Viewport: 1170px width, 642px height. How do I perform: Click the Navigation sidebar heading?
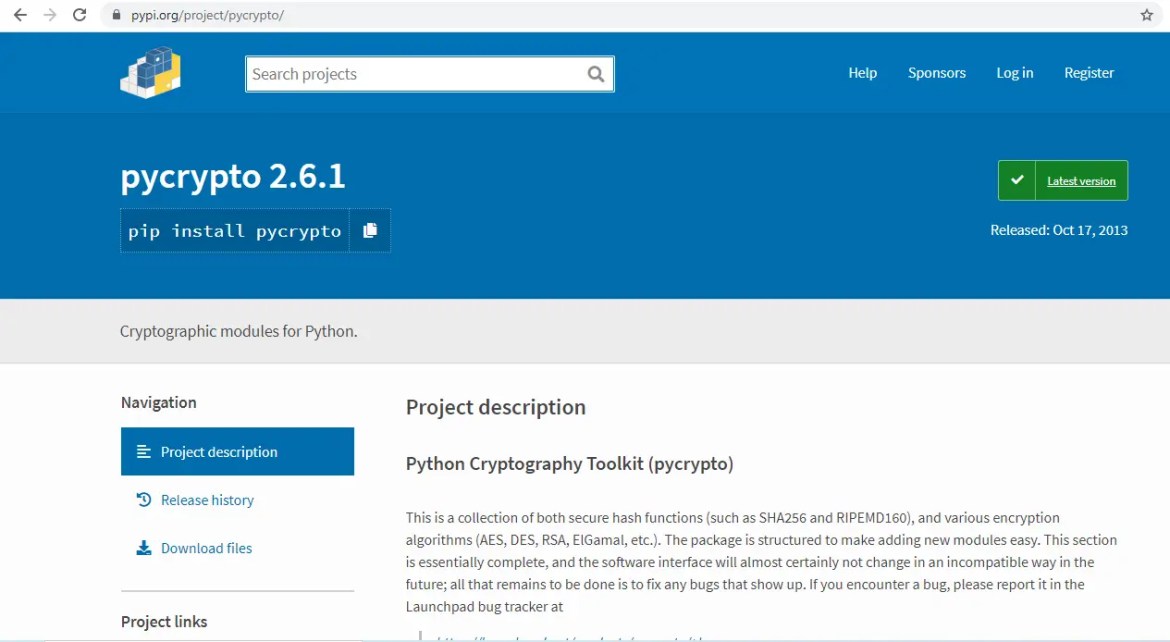(159, 402)
